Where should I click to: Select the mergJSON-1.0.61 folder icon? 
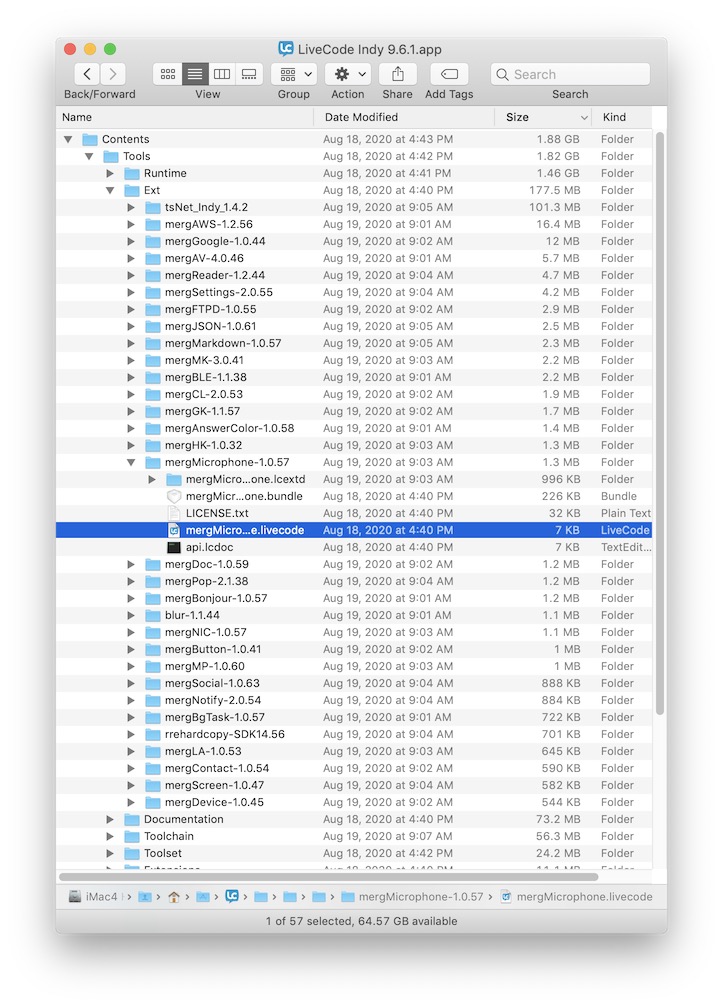(x=153, y=326)
